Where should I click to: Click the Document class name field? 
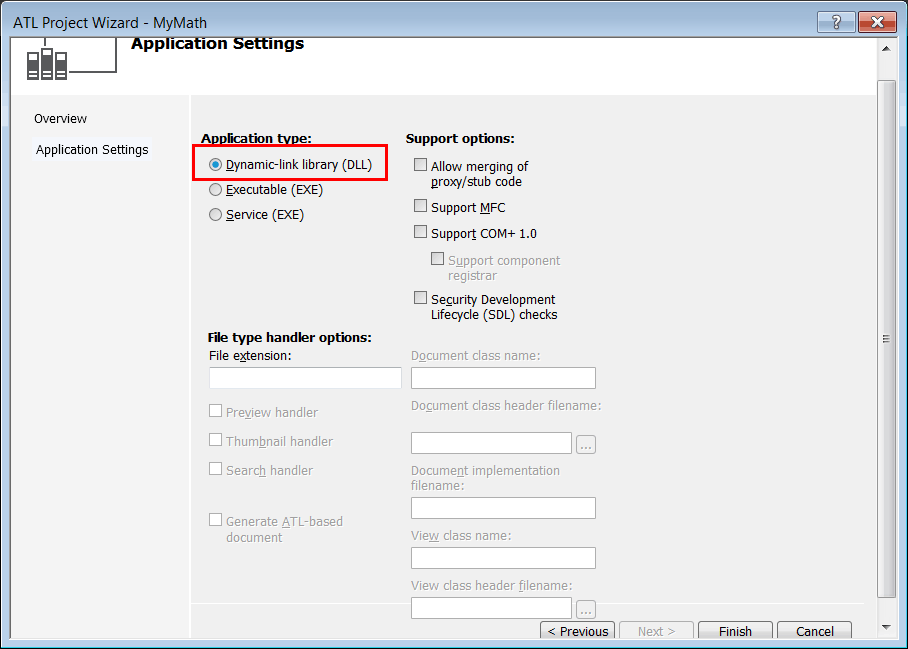(503, 378)
